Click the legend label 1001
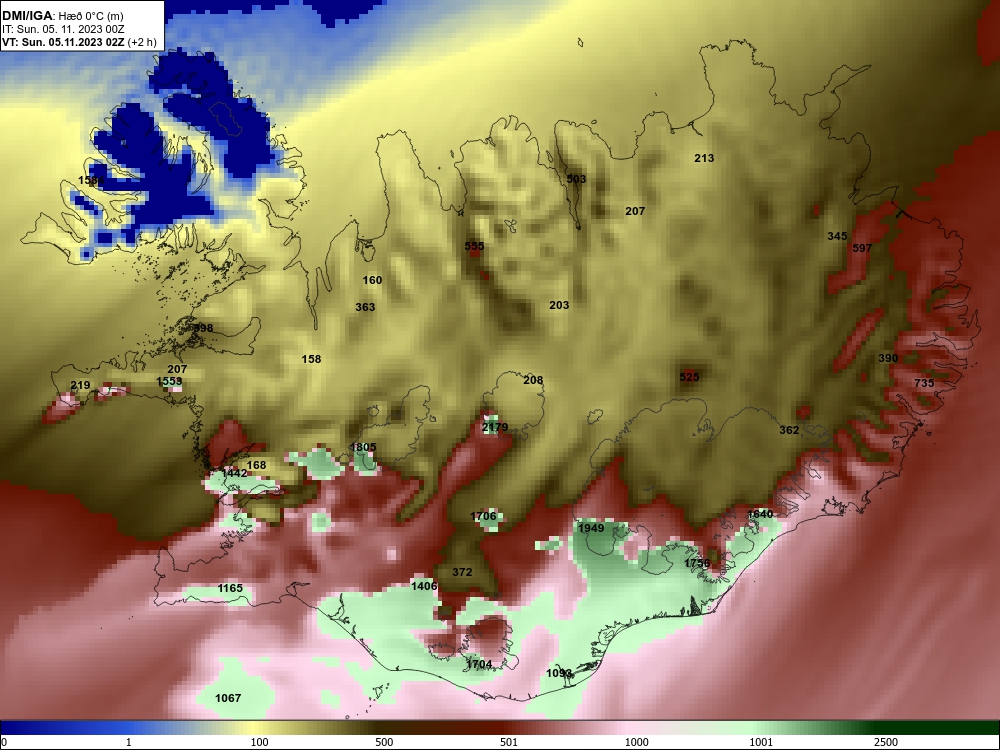This screenshot has height=750, width=1000. coord(761,742)
